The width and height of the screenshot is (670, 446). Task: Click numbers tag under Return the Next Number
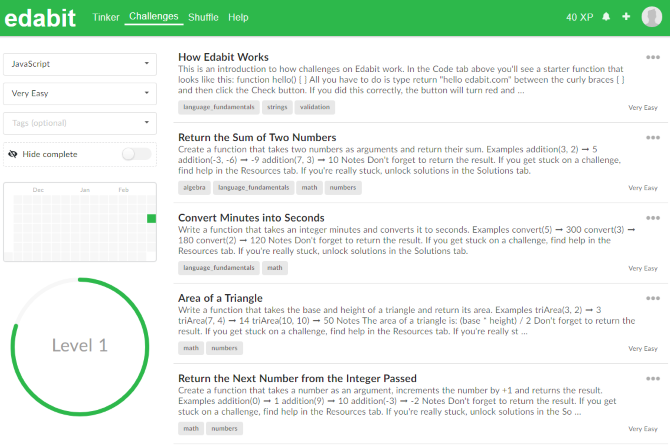pyautogui.click(x=224, y=428)
